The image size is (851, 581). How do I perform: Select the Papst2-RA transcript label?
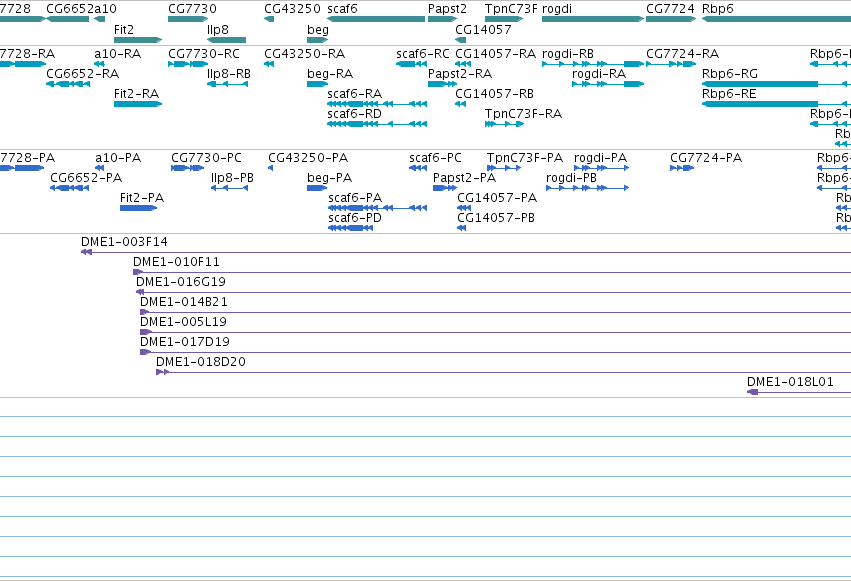pyautogui.click(x=460, y=74)
